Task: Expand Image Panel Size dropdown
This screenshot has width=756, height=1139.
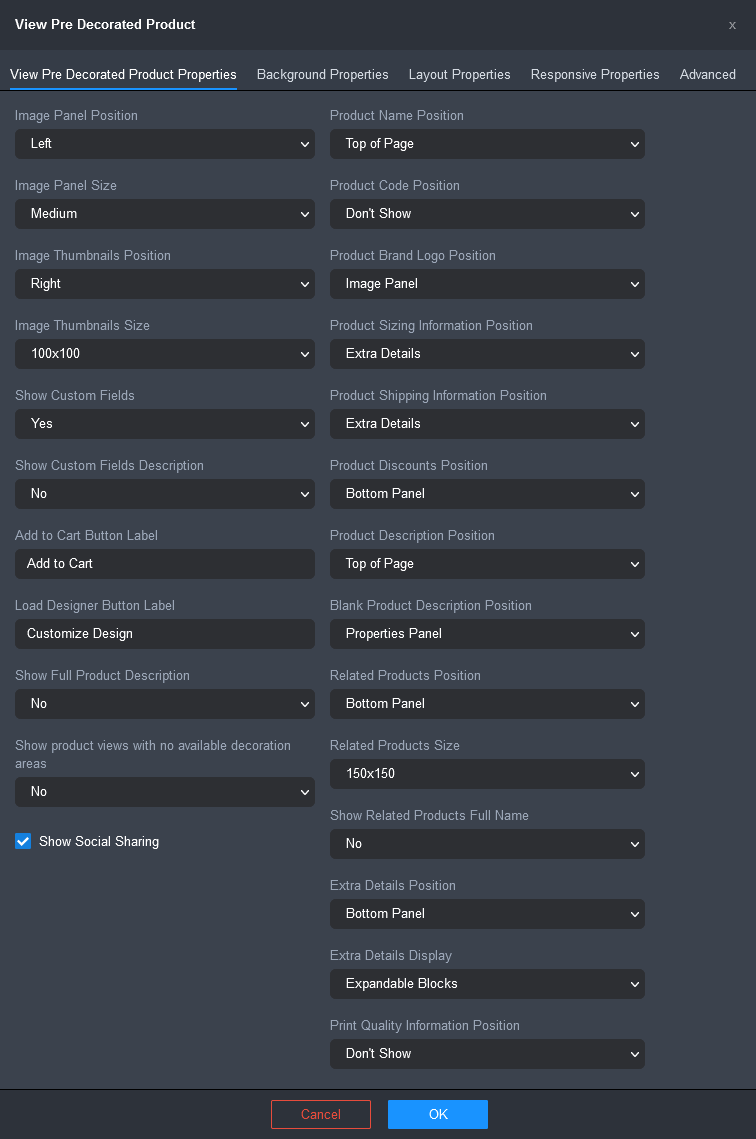Action: 165,214
